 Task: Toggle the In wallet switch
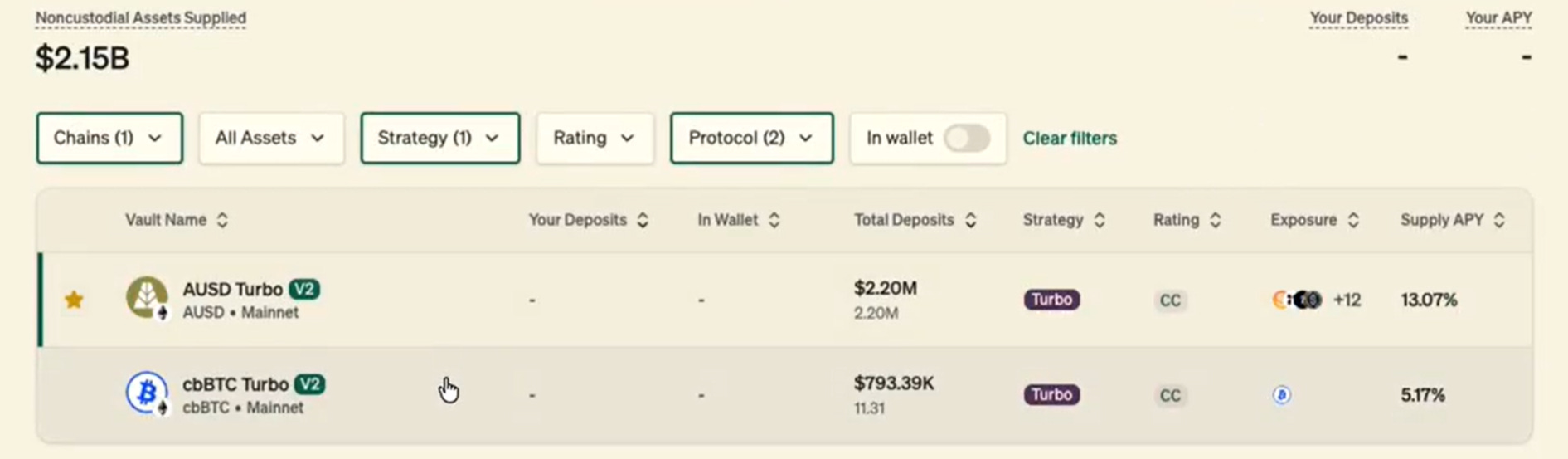tap(967, 138)
